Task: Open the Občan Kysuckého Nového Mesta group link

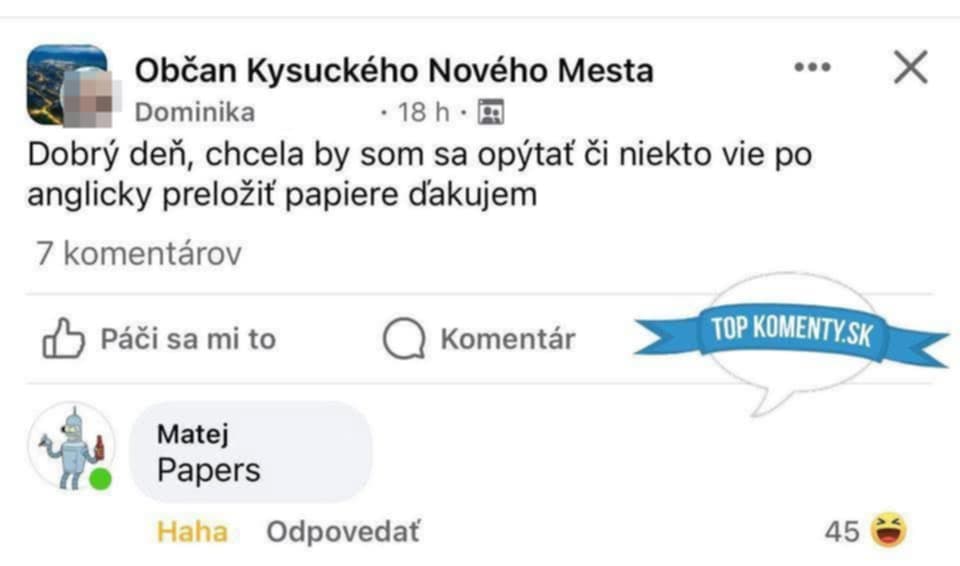Action: tap(394, 70)
